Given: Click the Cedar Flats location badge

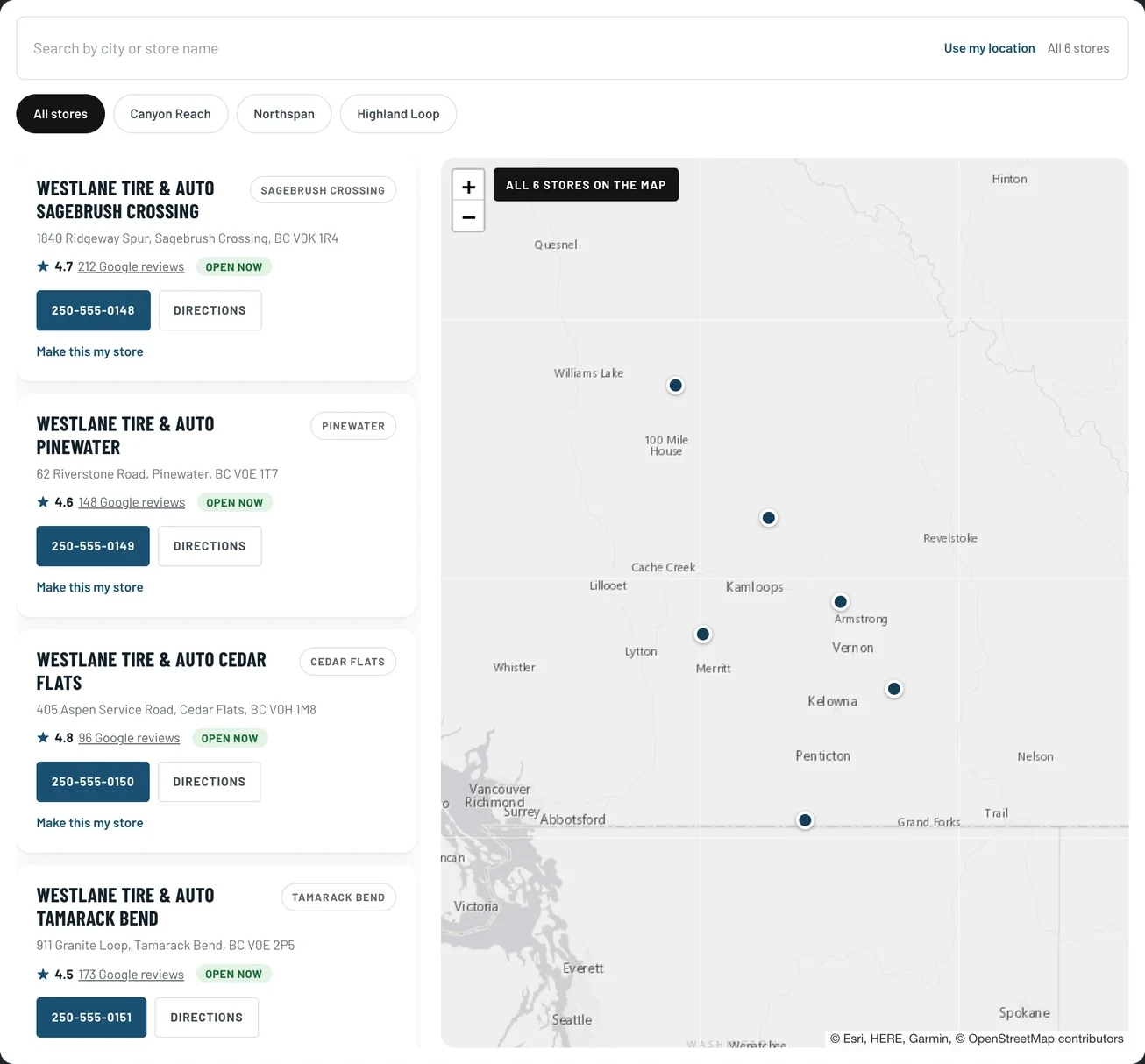Looking at the screenshot, I should [347, 662].
